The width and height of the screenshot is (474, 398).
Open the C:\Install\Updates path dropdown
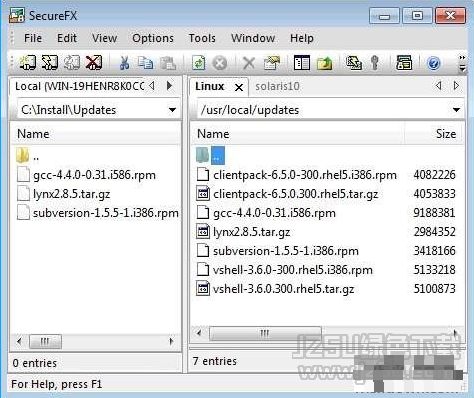pos(172,110)
